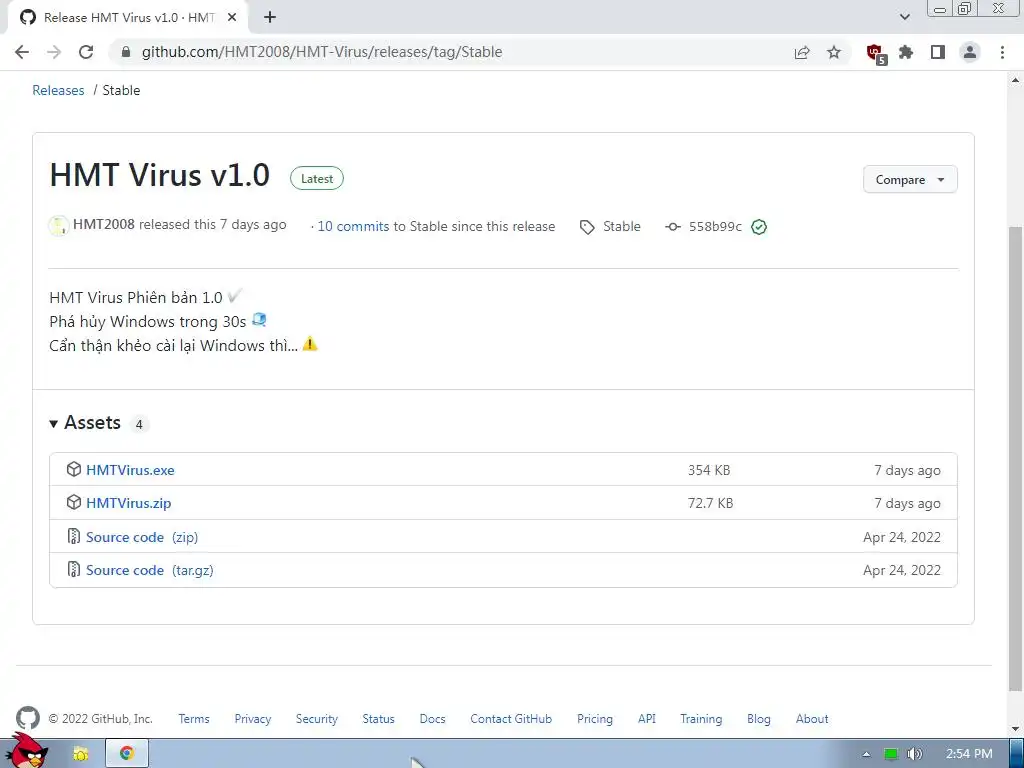Viewport: 1024px width, 768px height.
Task: Open the Terms footer link
Action: (194, 718)
